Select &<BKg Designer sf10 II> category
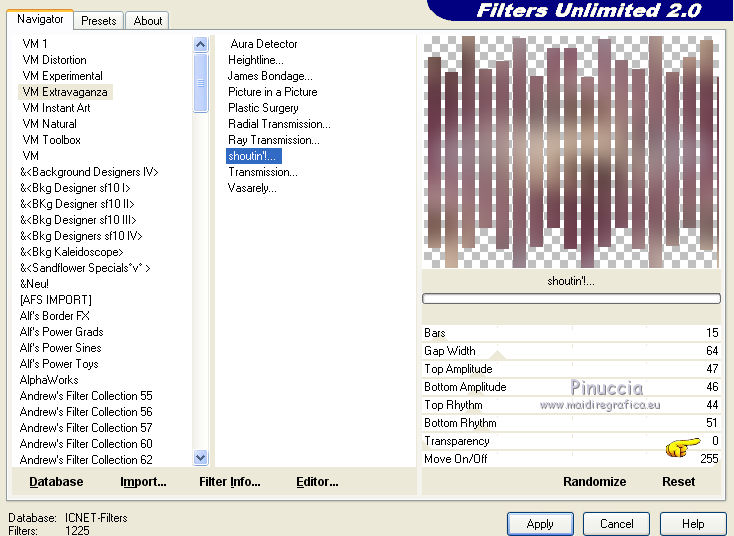This screenshot has height=536, width=734. [x=77, y=204]
